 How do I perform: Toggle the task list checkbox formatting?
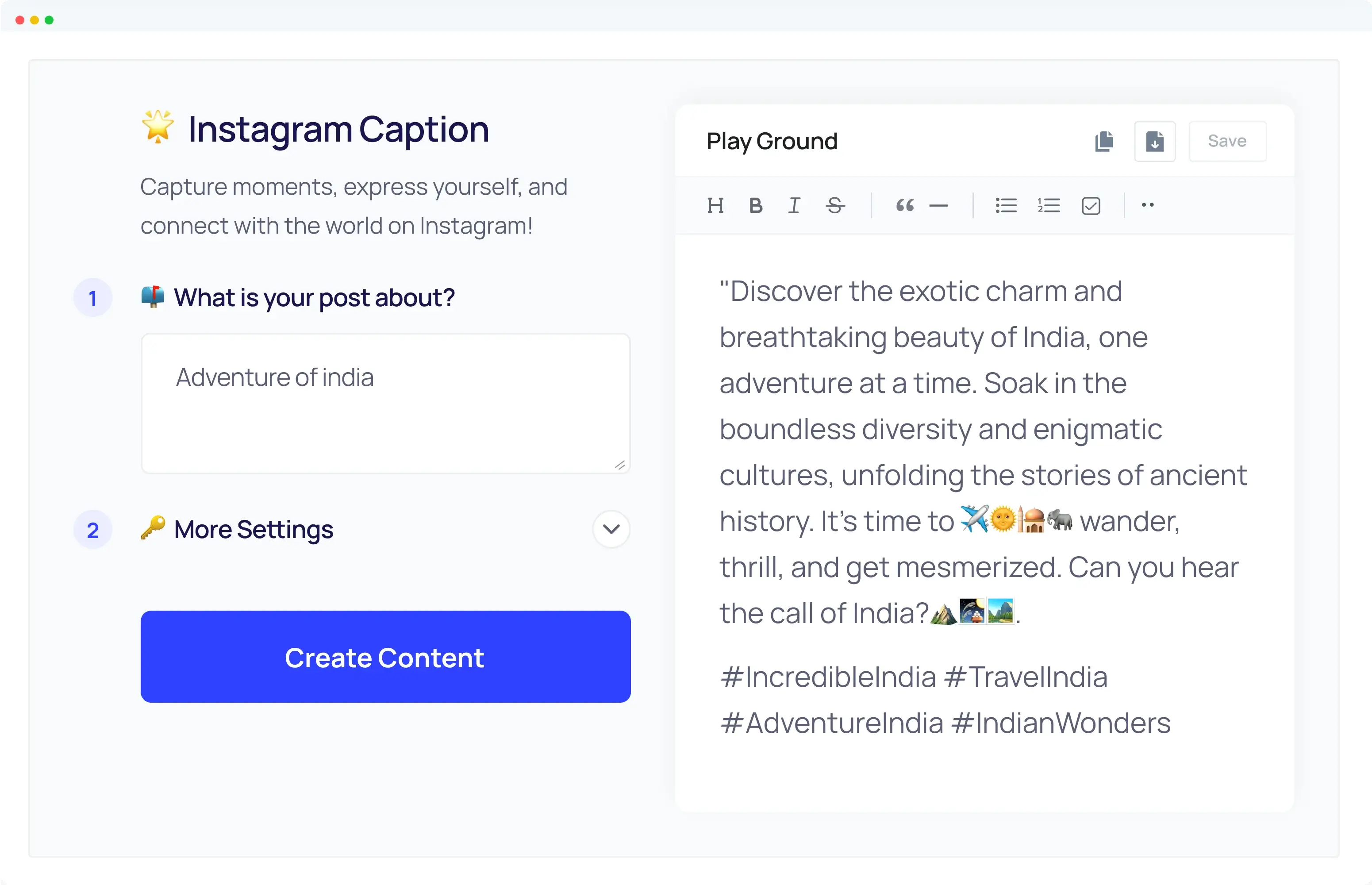click(x=1091, y=205)
